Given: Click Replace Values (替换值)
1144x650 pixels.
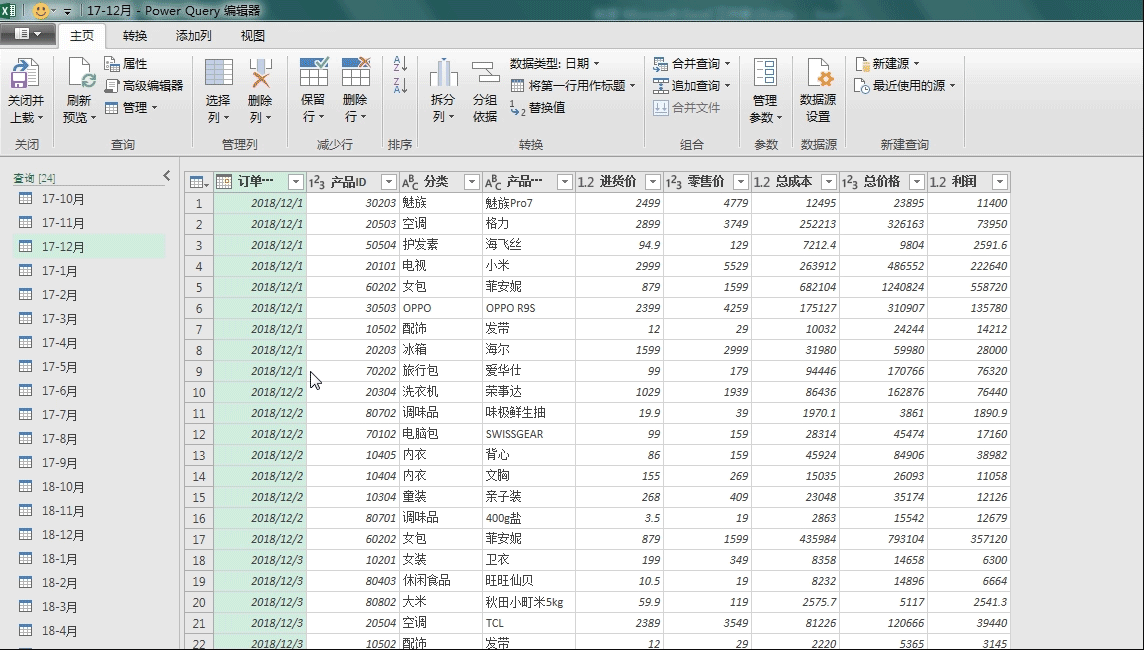Looking at the screenshot, I should 538,108.
